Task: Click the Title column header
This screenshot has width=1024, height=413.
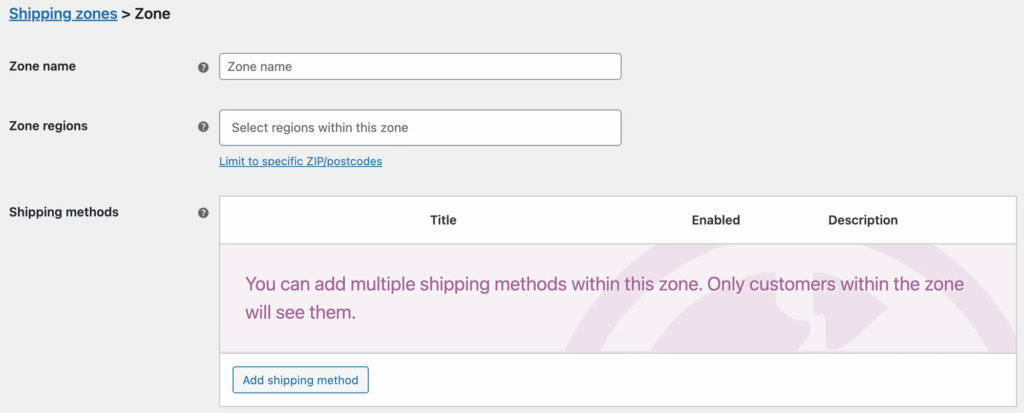Action: (443, 220)
